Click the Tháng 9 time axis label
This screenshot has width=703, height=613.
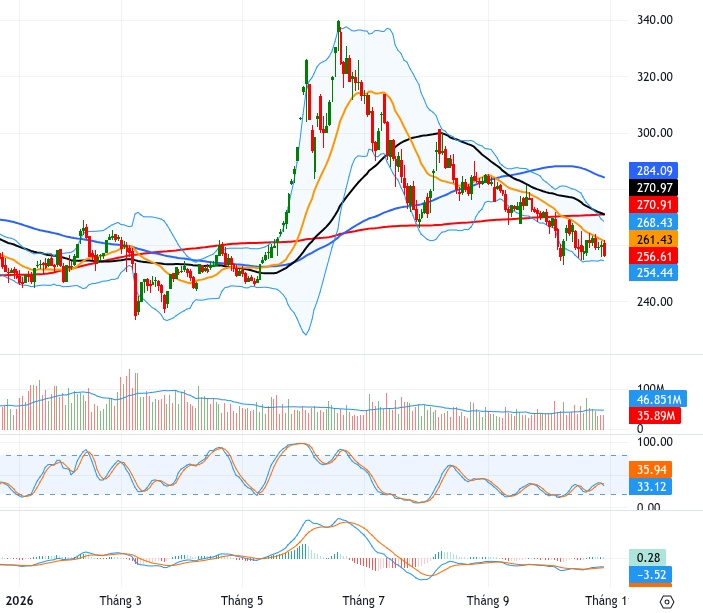tap(488, 600)
